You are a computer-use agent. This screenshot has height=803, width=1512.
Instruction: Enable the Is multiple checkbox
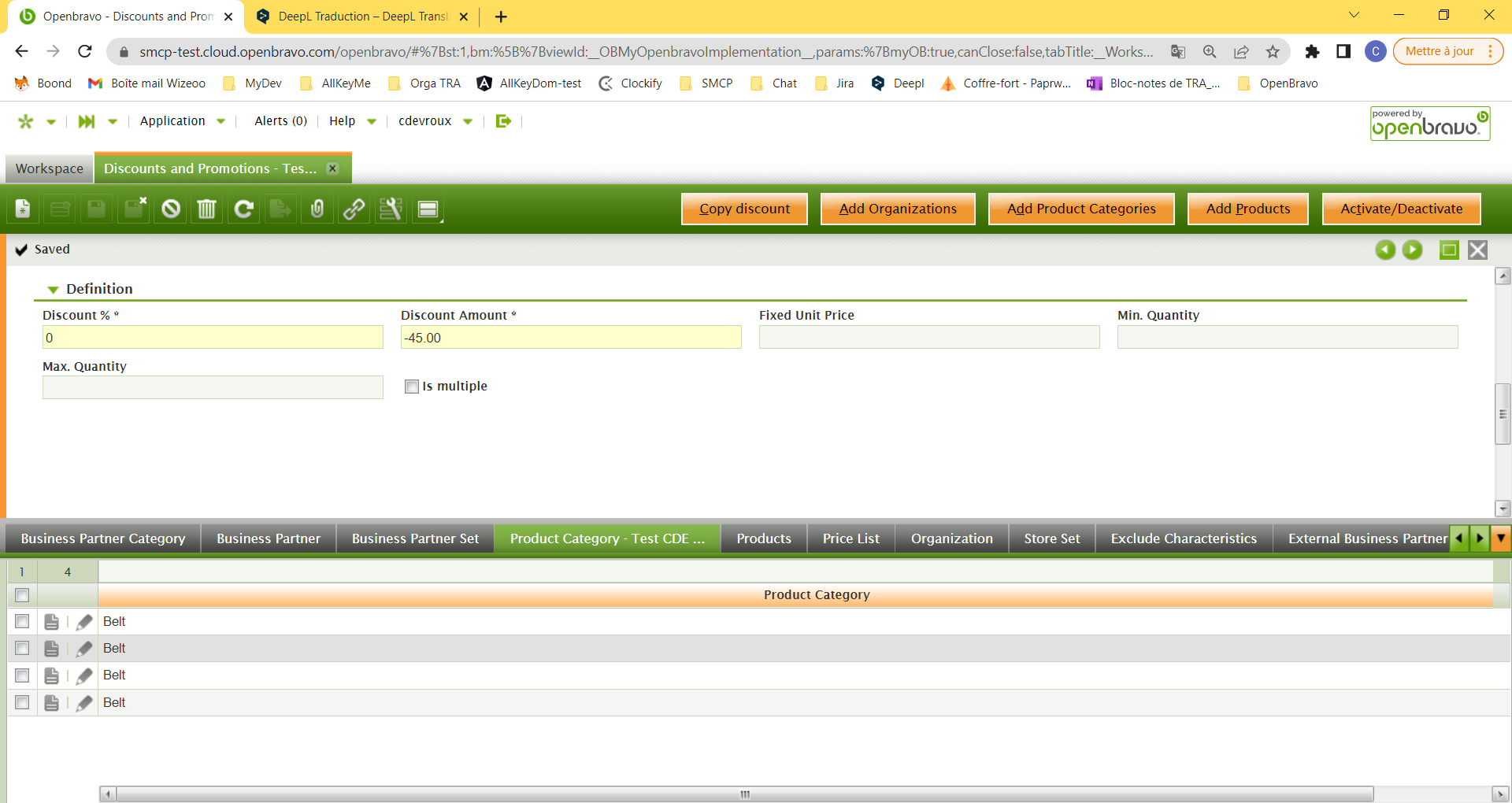pyautogui.click(x=411, y=387)
